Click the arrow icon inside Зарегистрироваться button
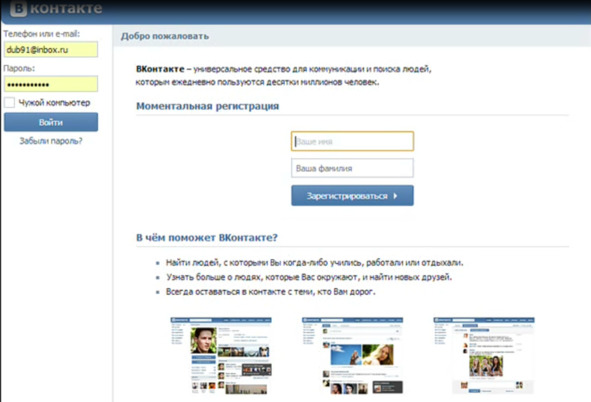 click(395, 196)
